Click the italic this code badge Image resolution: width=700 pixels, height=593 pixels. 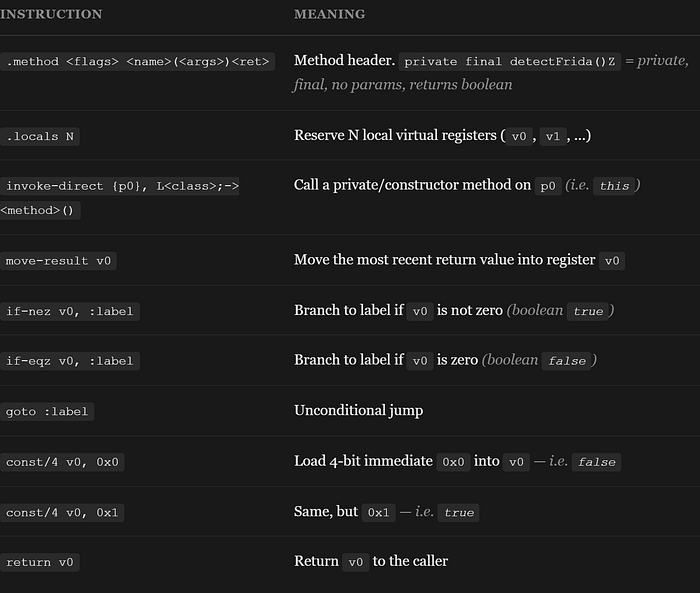point(614,186)
